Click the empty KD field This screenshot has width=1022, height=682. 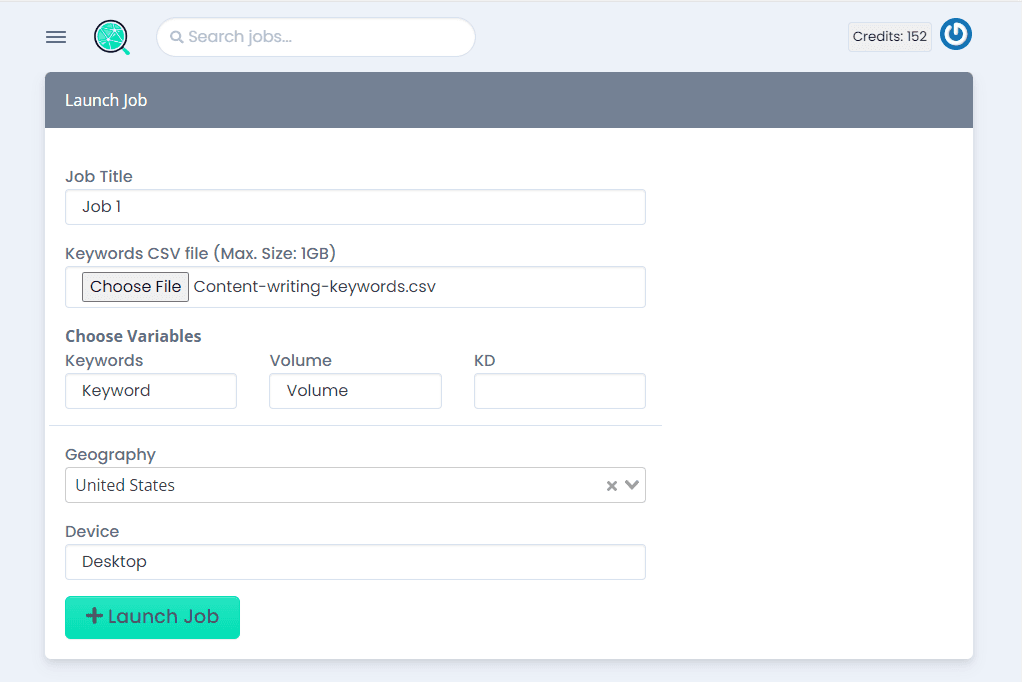click(559, 390)
